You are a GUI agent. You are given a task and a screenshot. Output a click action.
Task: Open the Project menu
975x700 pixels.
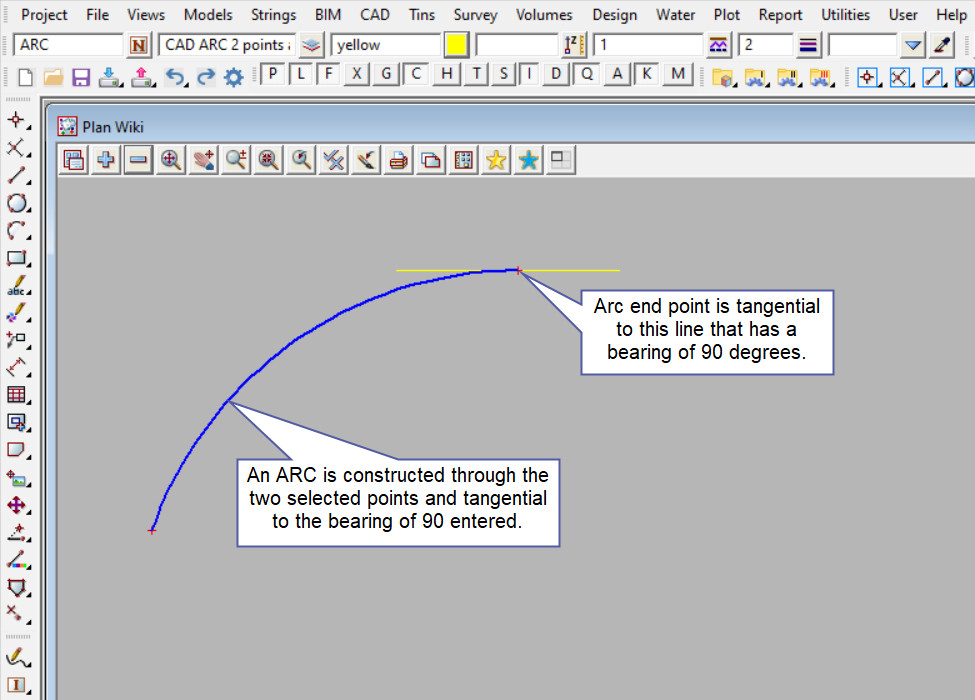pyautogui.click(x=44, y=14)
